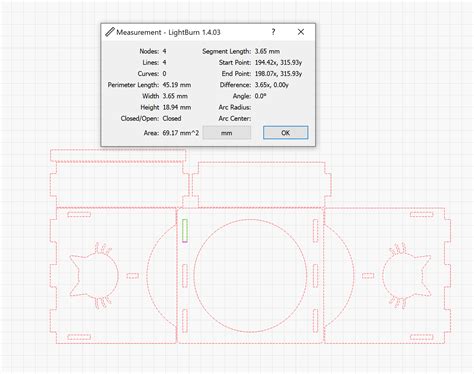Select the right cat head outline
The height and width of the screenshot is (374, 474).
pos(406,275)
